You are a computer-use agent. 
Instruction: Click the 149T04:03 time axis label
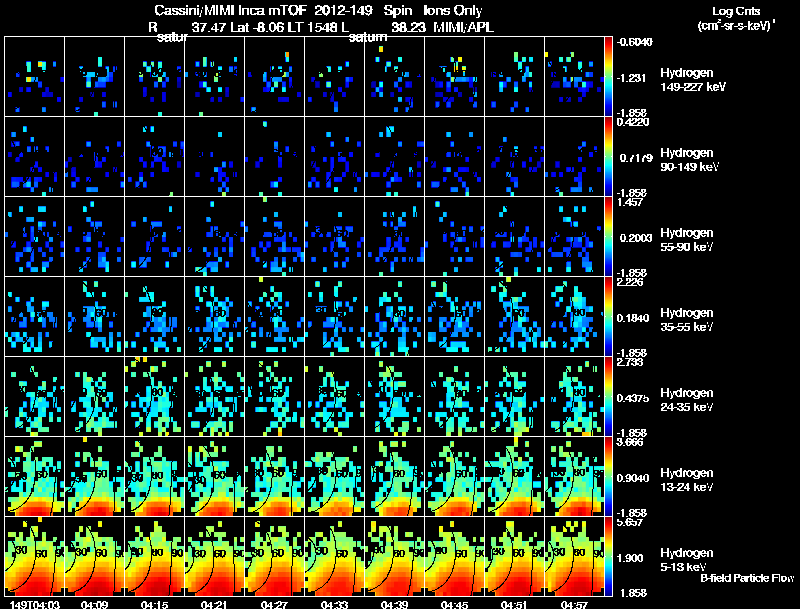click(35, 604)
